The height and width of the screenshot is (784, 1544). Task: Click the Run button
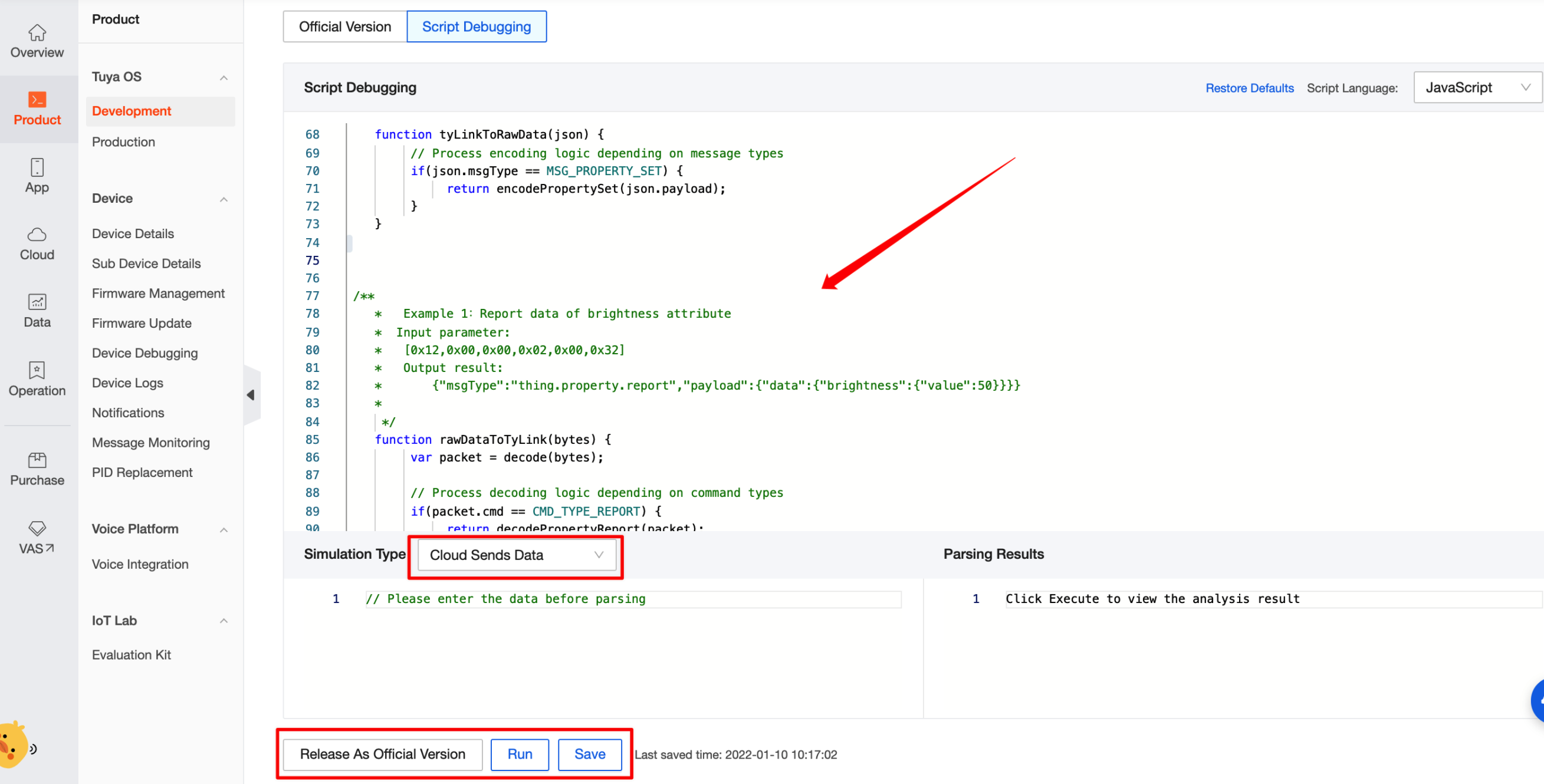(x=519, y=754)
